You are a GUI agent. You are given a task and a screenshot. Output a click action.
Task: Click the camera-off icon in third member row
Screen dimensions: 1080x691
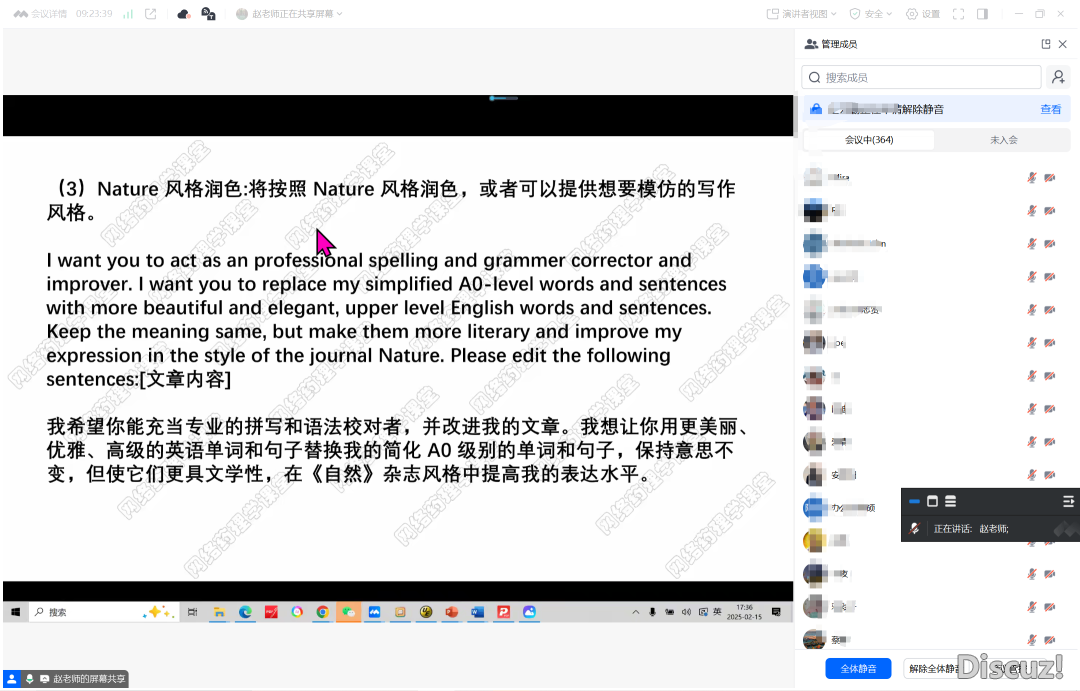(1050, 243)
